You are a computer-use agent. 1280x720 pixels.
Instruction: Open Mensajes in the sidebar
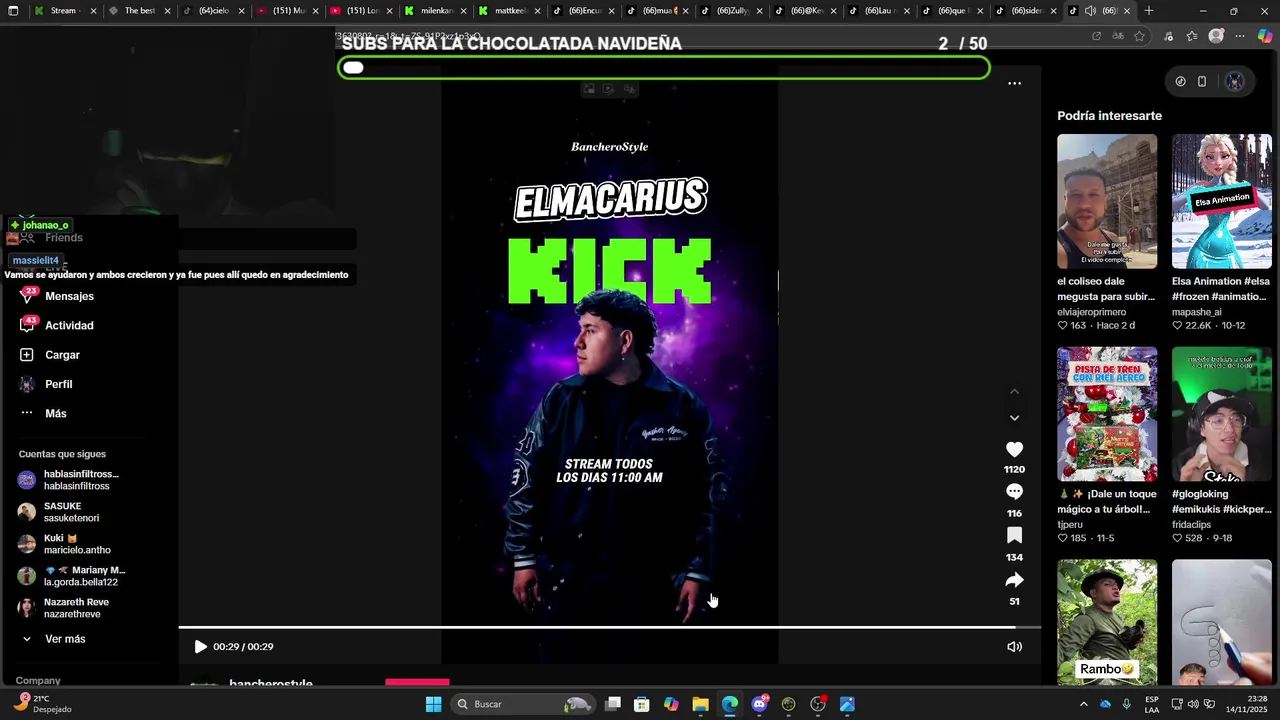click(69, 296)
